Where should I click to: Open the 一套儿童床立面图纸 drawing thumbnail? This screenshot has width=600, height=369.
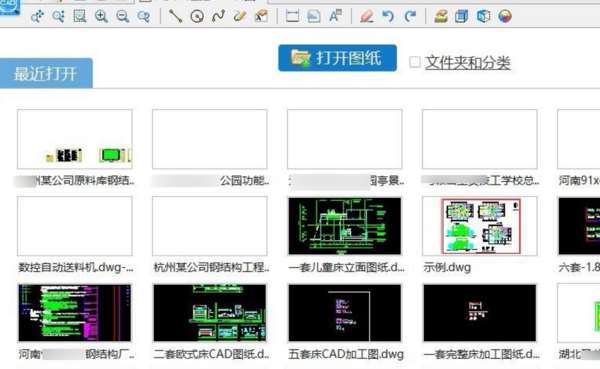coord(345,226)
